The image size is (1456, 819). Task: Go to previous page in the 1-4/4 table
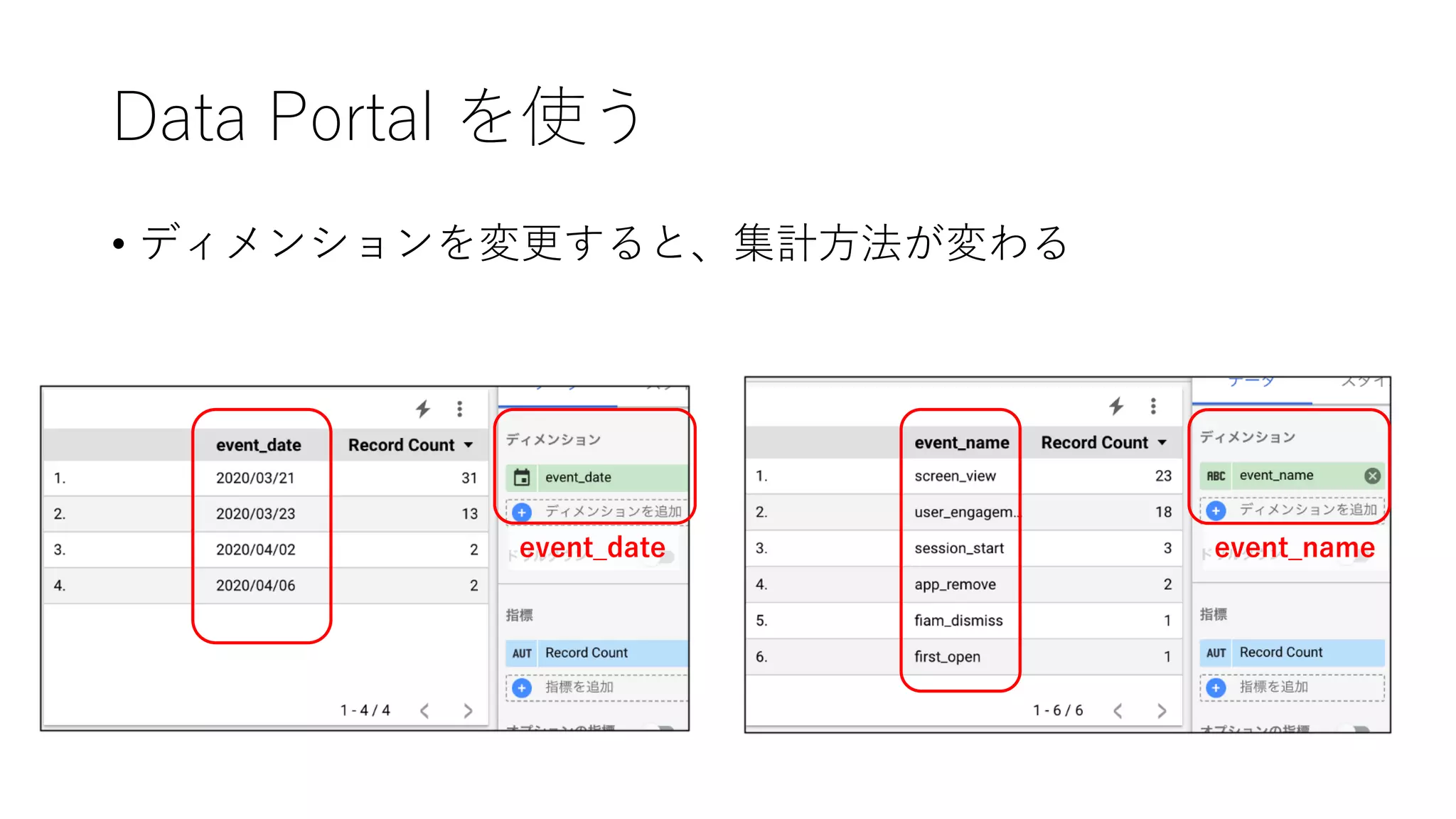click(x=424, y=710)
